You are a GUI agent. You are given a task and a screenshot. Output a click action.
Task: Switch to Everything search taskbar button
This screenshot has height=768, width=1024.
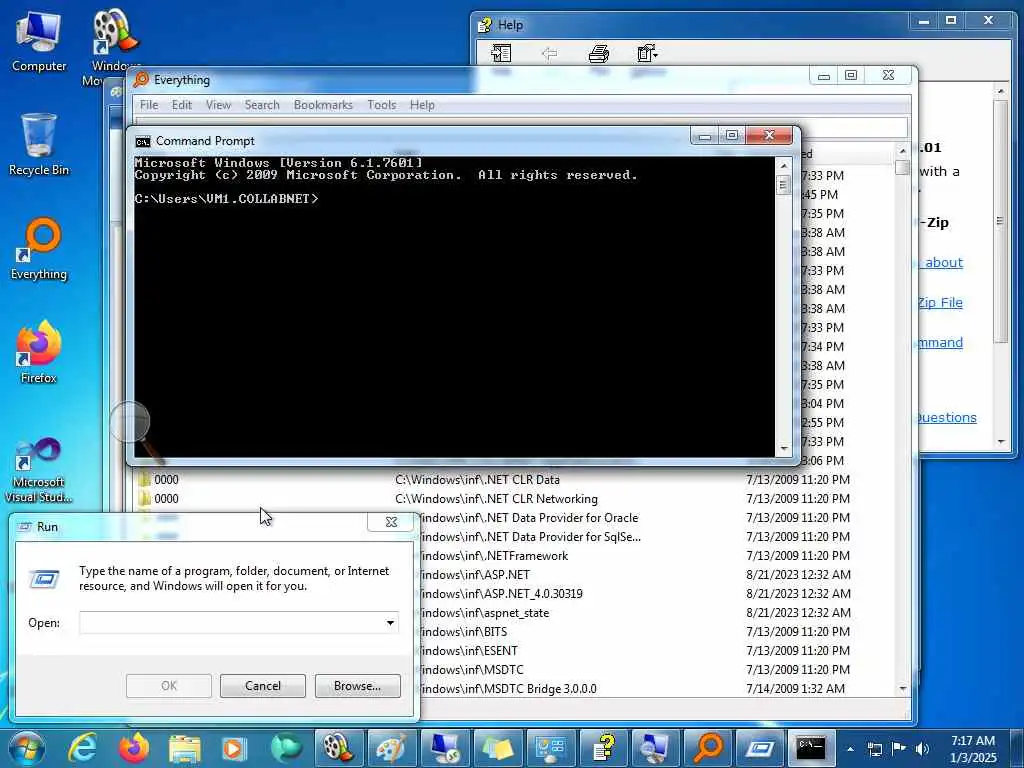coord(708,748)
